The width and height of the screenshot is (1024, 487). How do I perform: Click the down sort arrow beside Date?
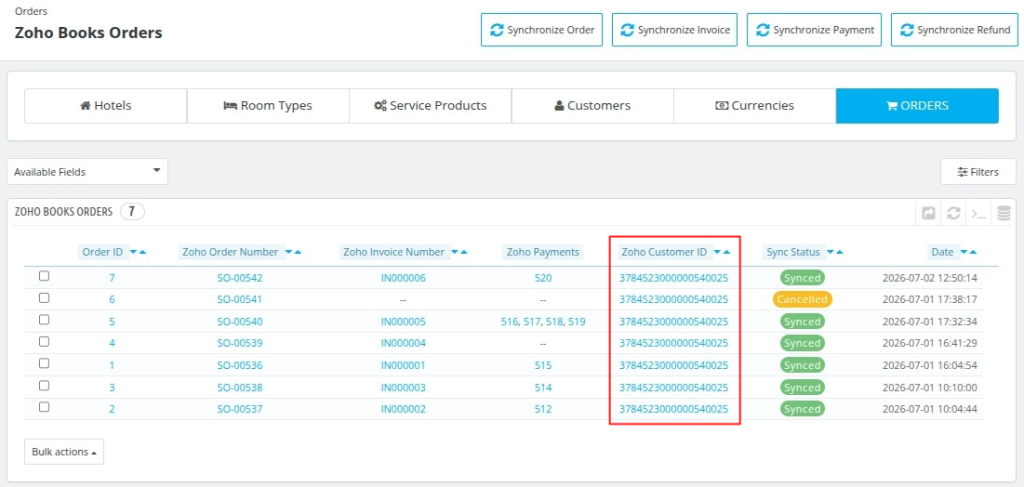[963, 252]
